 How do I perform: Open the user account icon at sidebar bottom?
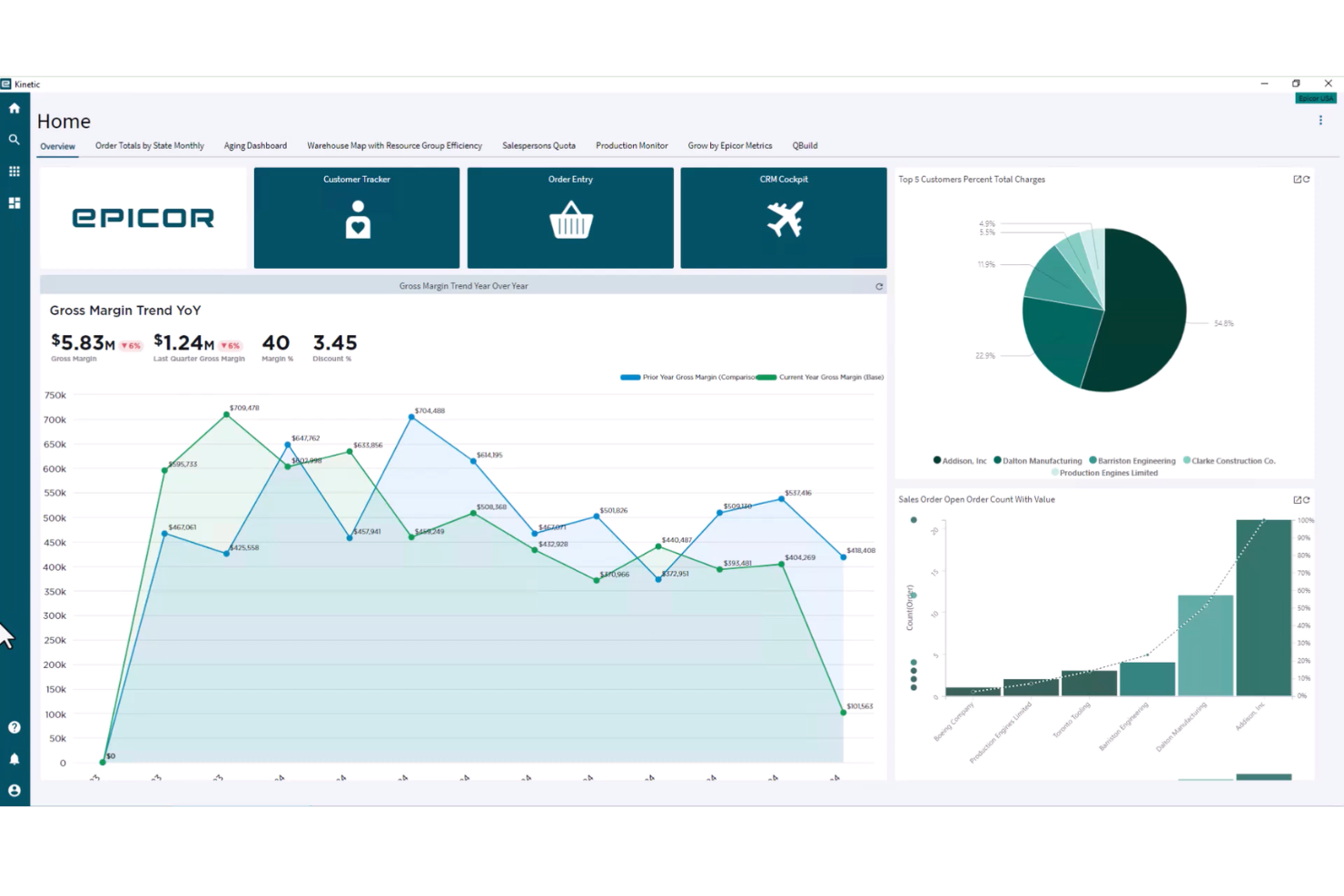tap(14, 791)
